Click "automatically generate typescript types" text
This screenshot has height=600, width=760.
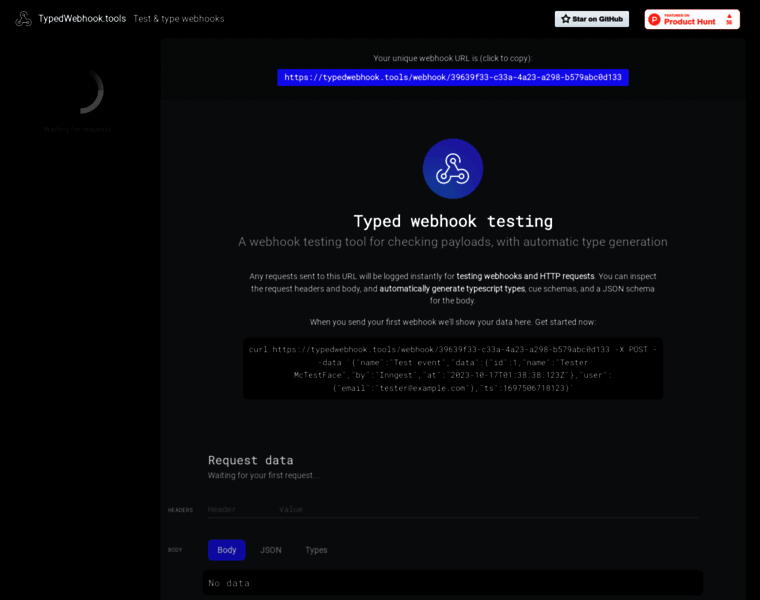click(452, 289)
